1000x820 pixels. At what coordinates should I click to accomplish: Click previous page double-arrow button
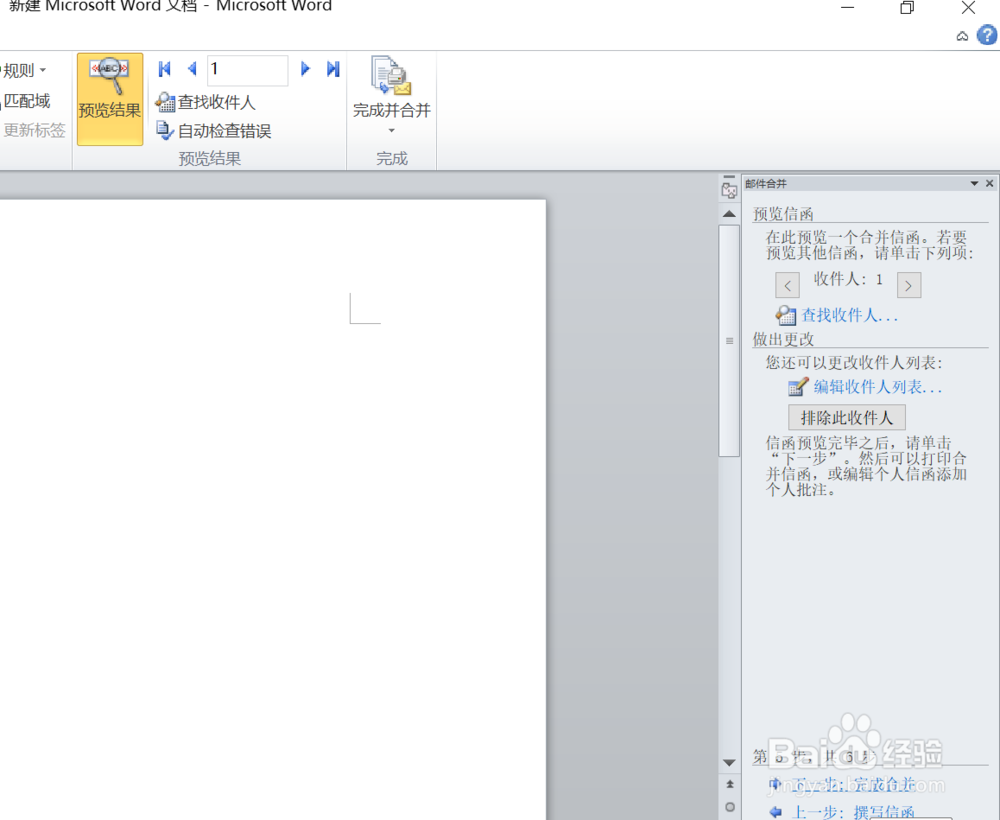[730, 784]
